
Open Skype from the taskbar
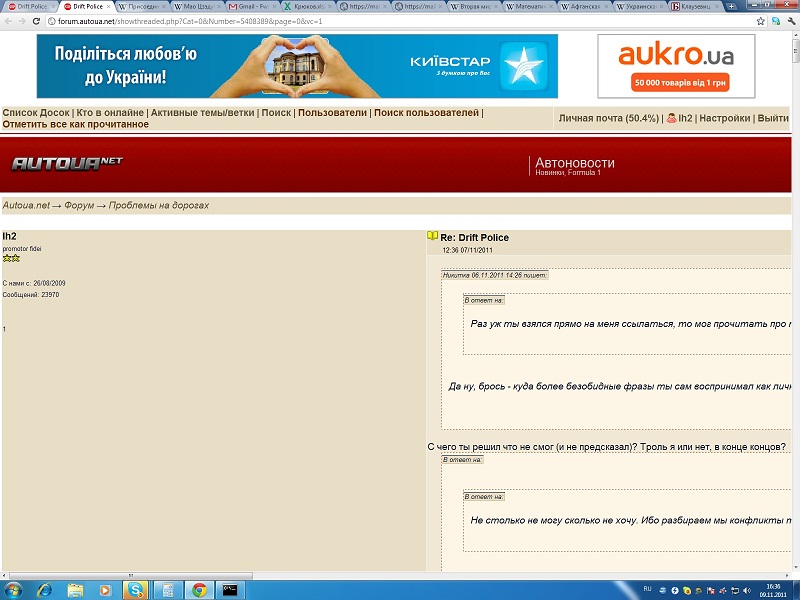click(135, 590)
